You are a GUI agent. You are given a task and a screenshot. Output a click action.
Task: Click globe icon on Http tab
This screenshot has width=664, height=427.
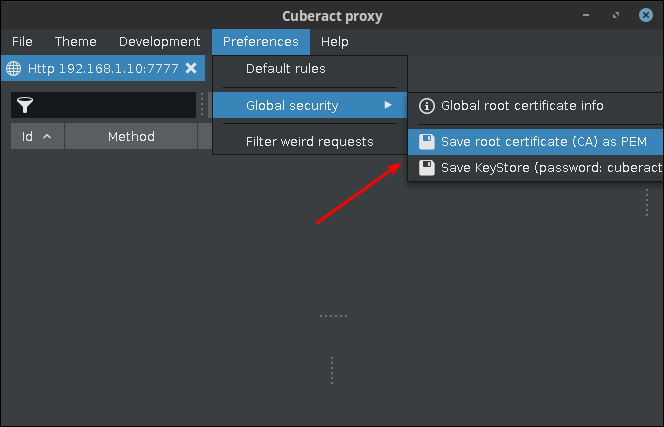point(14,68)
